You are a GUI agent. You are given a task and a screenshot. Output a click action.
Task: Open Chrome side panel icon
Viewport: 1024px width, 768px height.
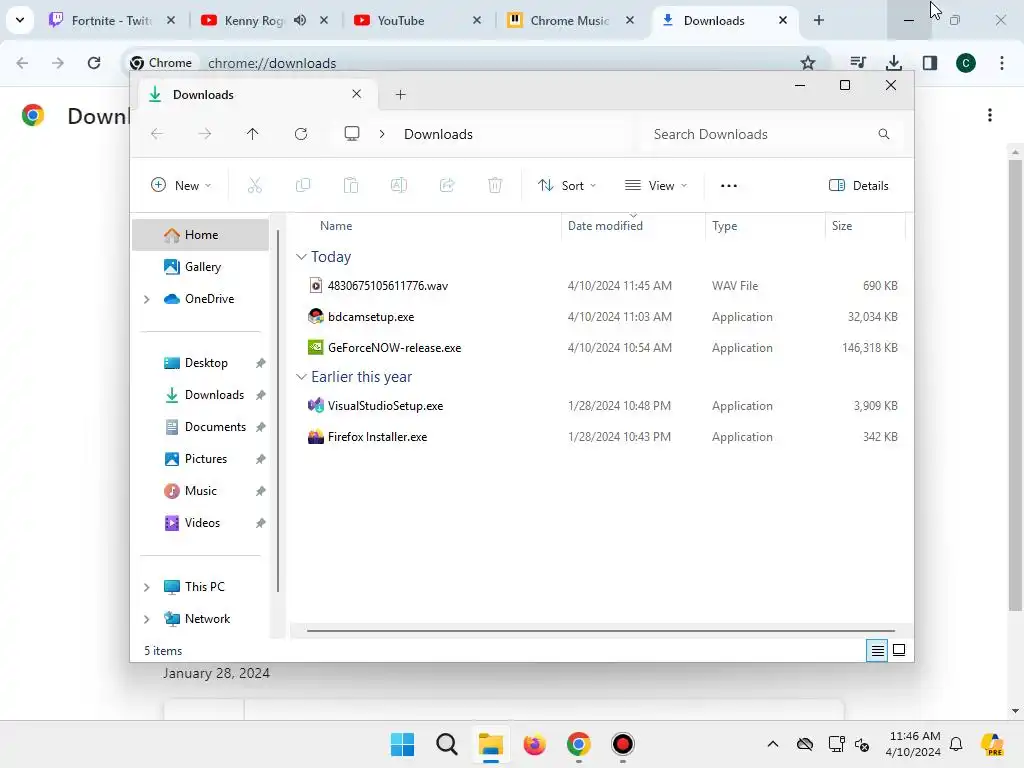tap(930, 63)
